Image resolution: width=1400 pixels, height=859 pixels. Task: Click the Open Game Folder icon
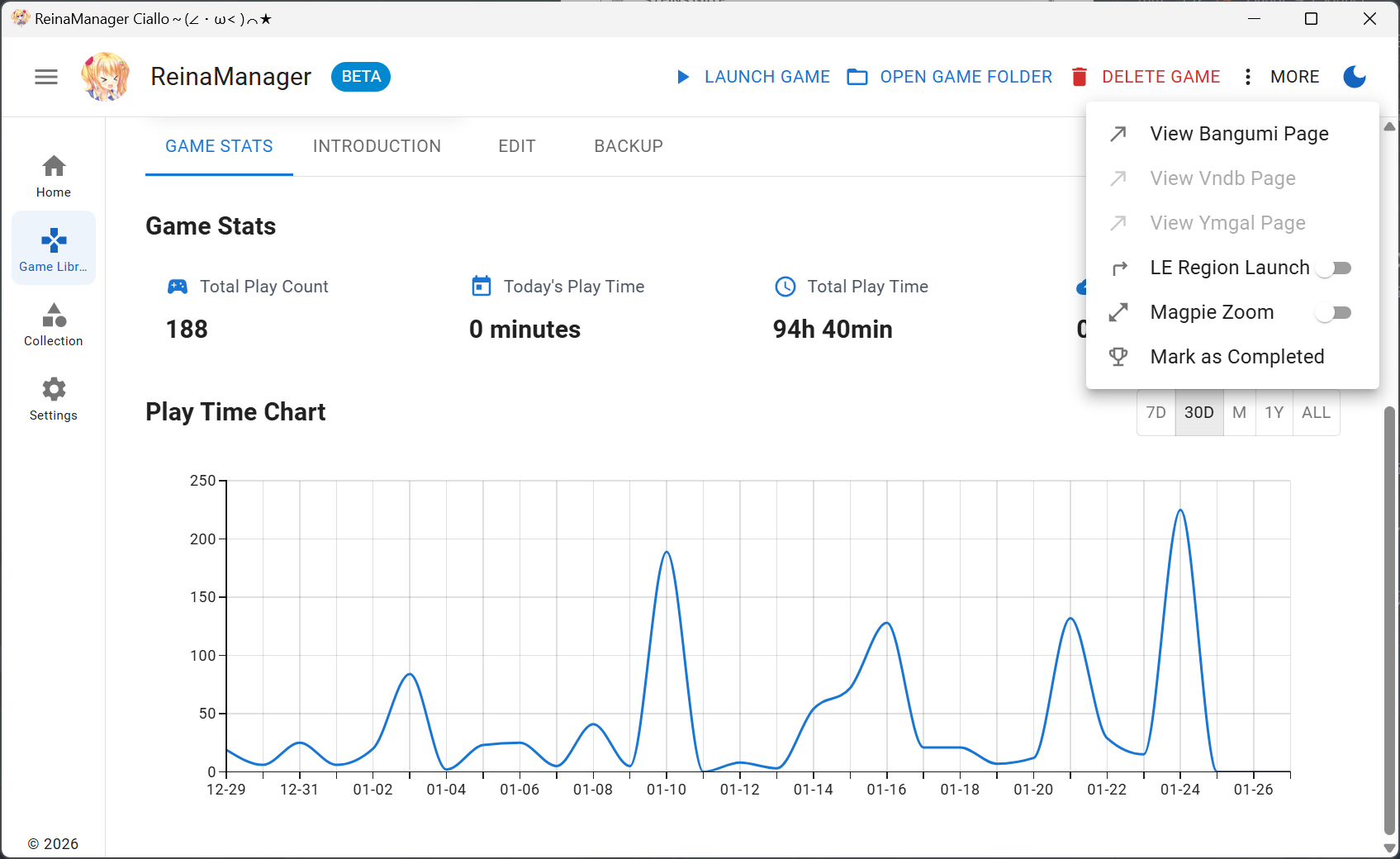857,77
